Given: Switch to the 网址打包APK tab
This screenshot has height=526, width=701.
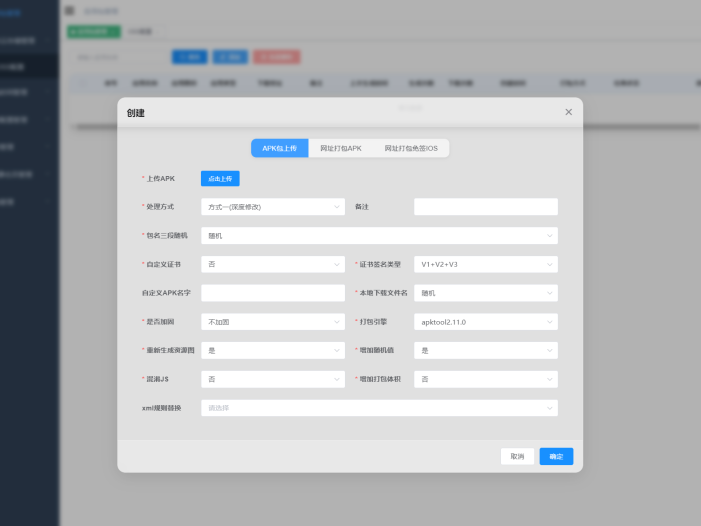Looking at the screenshot, I should [x=341, y=148].
